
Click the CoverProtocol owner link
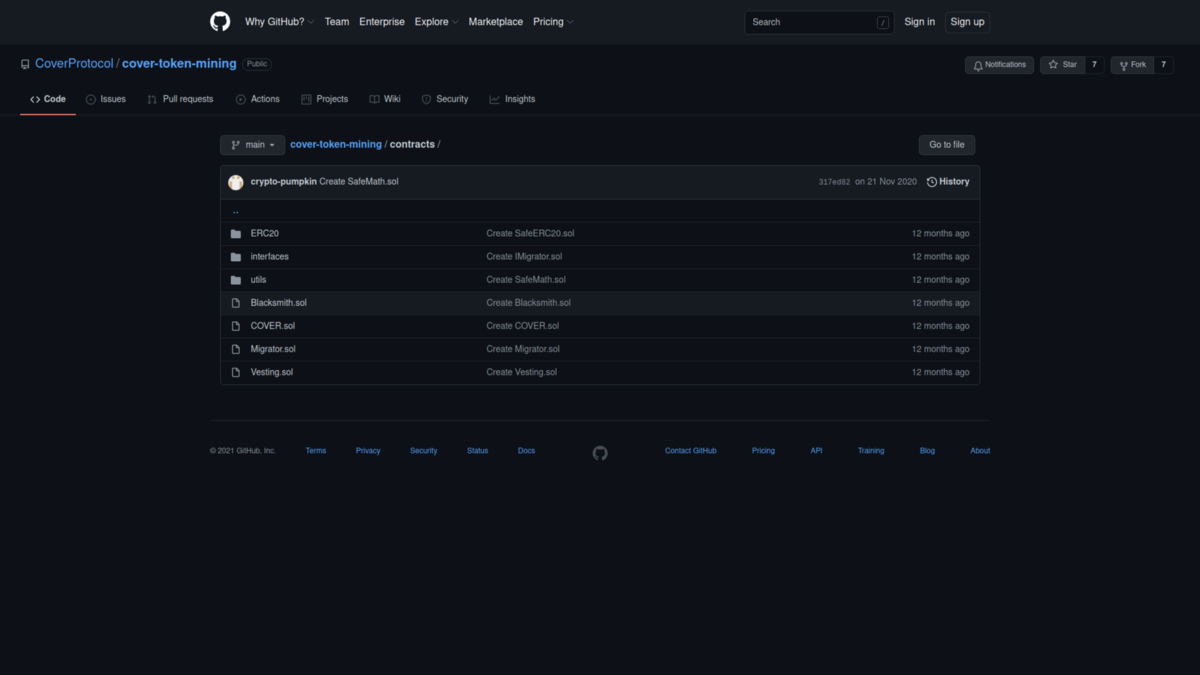click(74, 64)
